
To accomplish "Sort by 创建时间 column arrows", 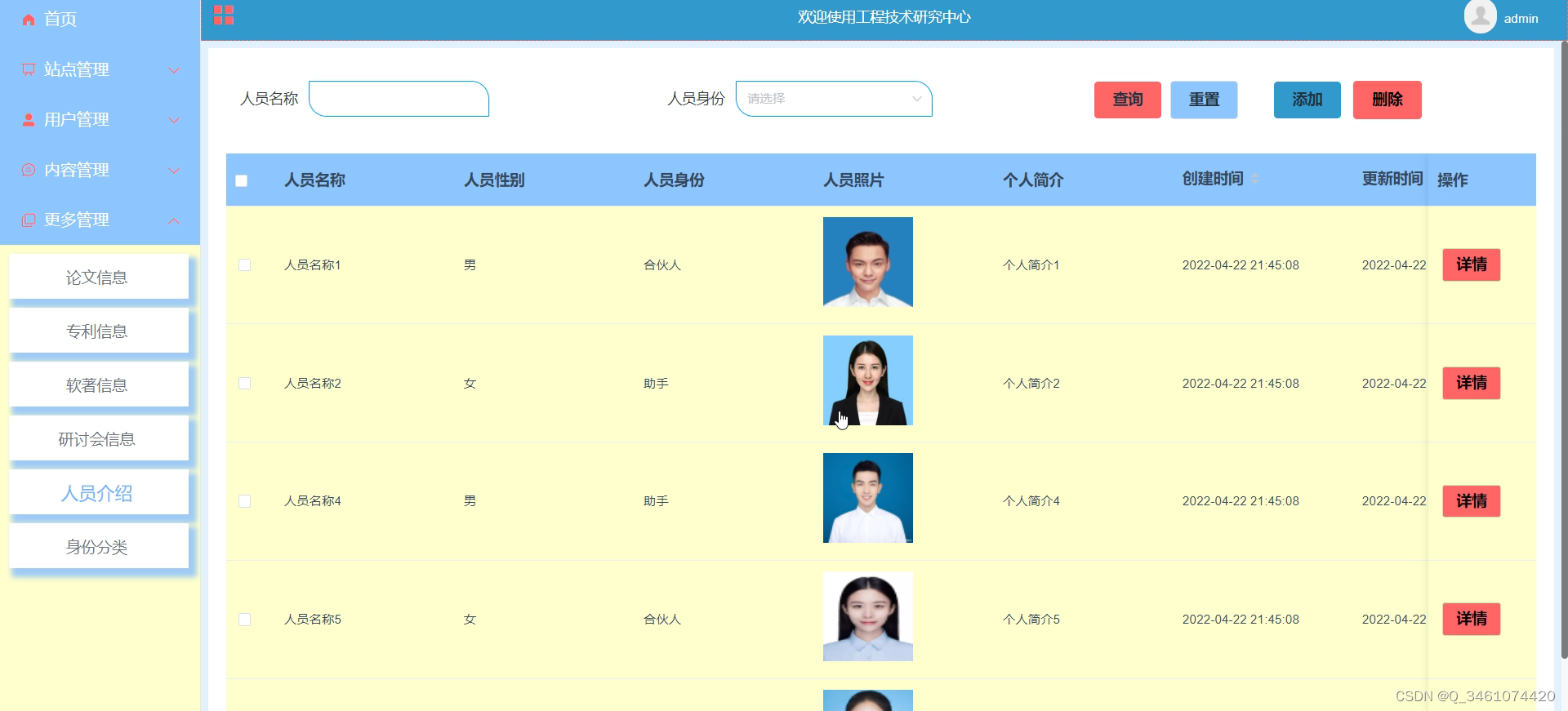I will point(1255,179).
